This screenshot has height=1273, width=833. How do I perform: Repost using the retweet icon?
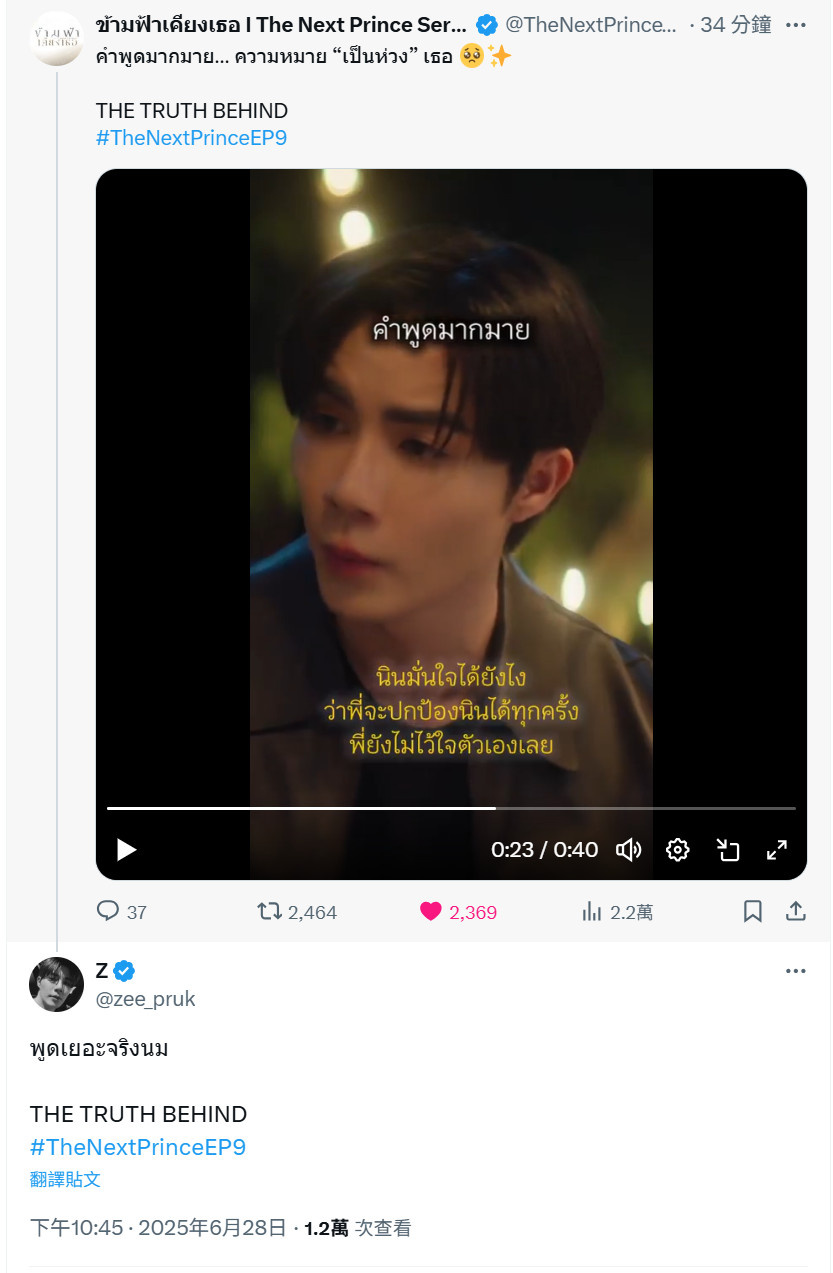point(269,911)
